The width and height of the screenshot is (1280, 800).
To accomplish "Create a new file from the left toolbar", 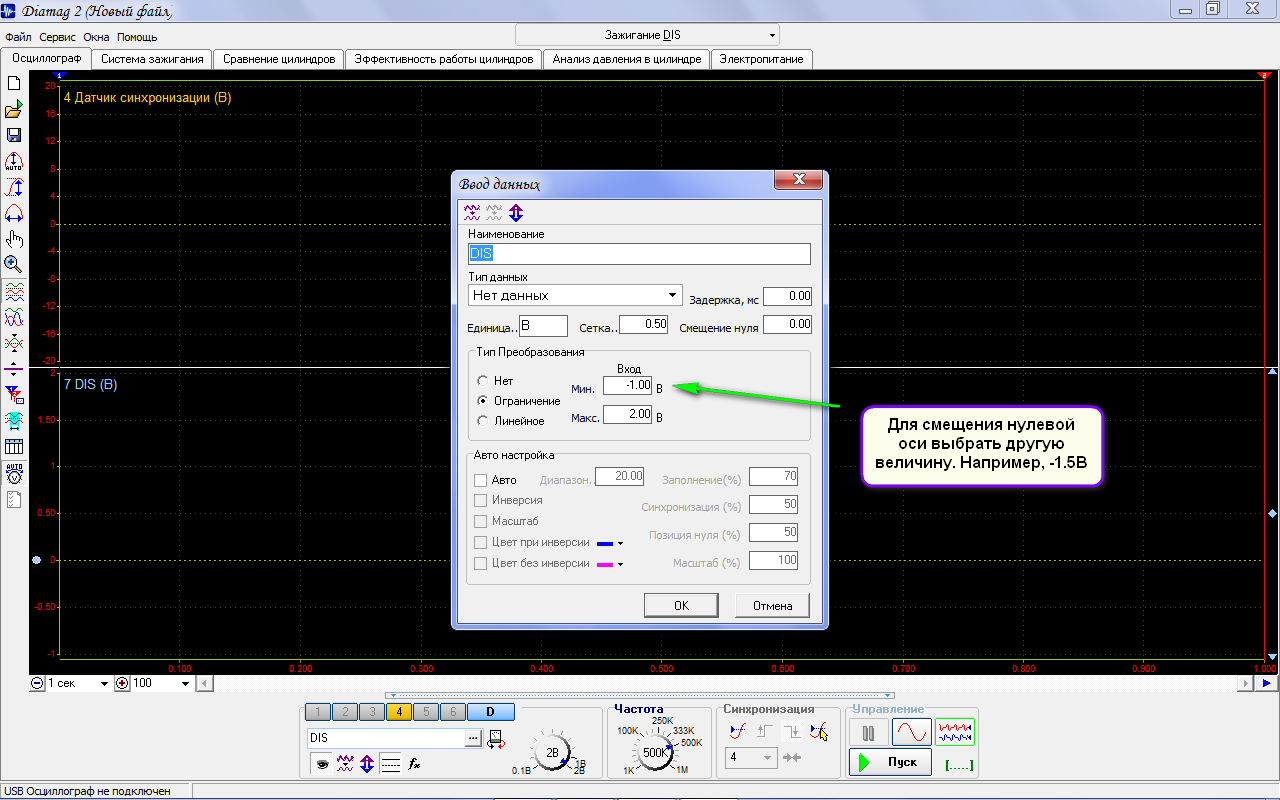I will 14,84.
